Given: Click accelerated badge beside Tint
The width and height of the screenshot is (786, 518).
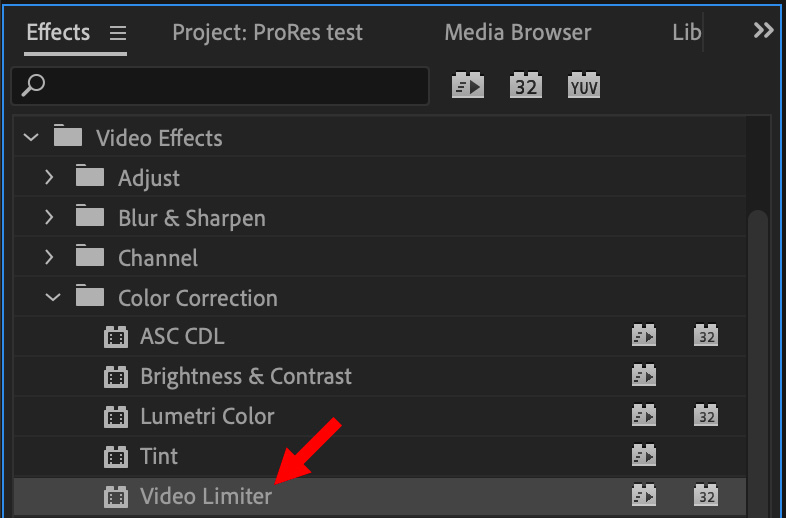Looking at the screenshot, I should click(644, 455).
